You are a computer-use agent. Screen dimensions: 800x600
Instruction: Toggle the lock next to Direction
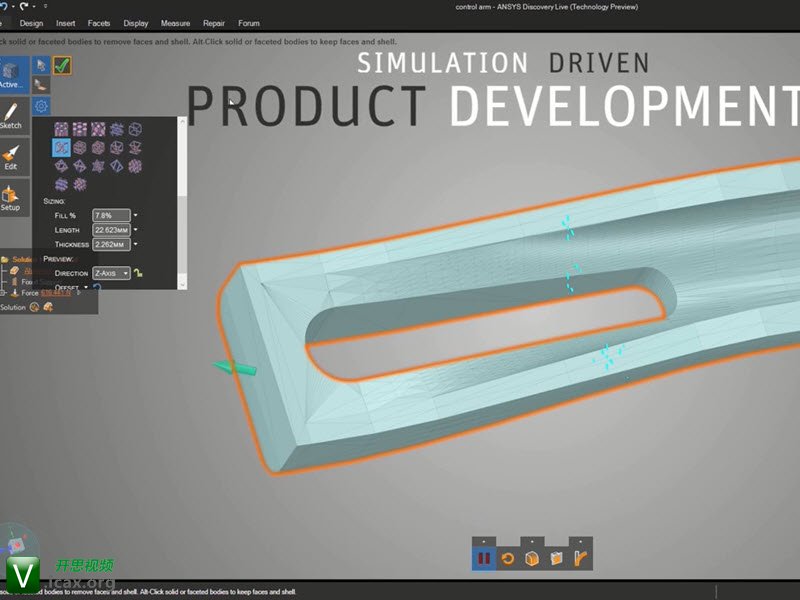point(140,273)
